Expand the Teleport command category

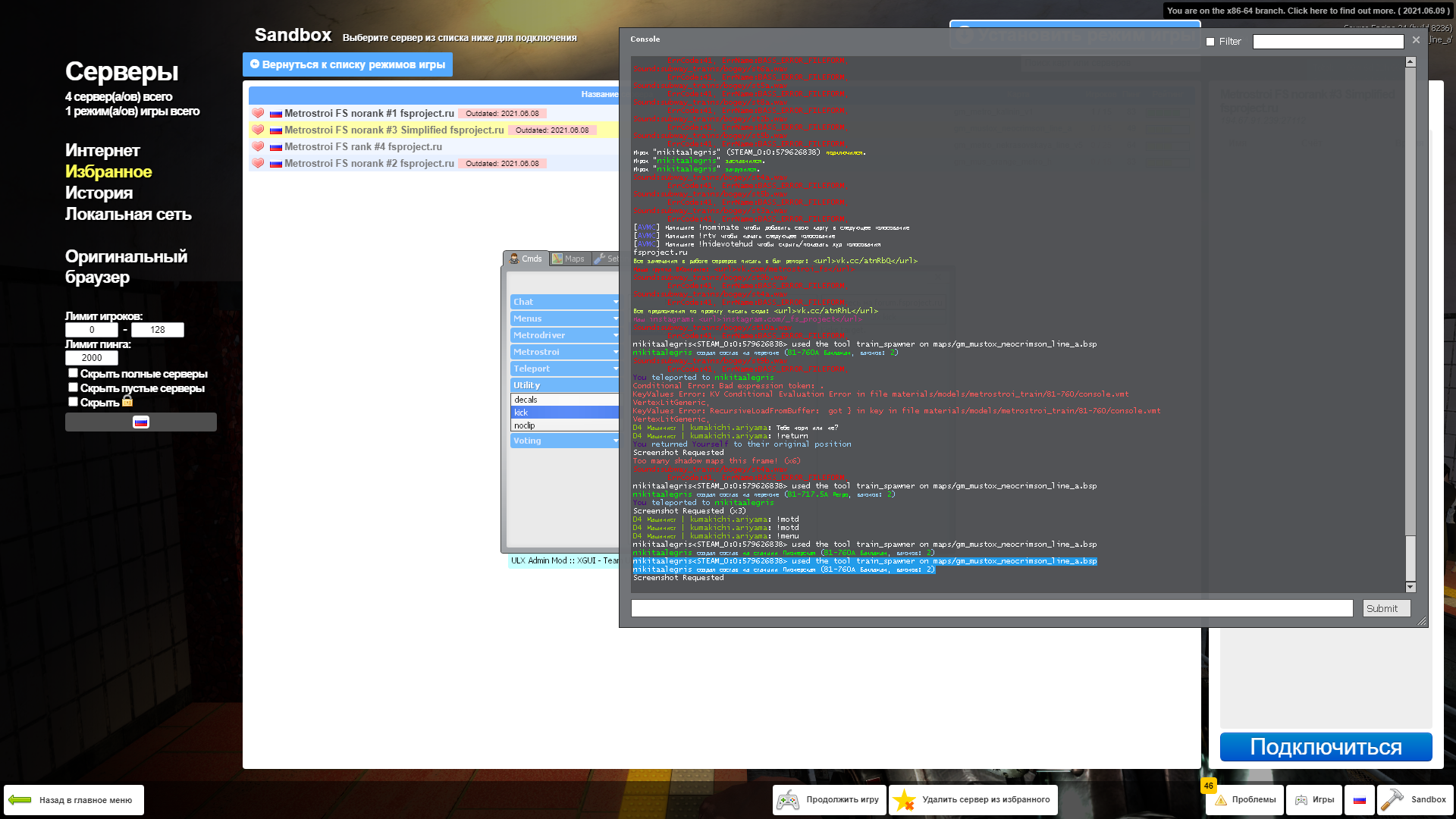pos(564,369)
